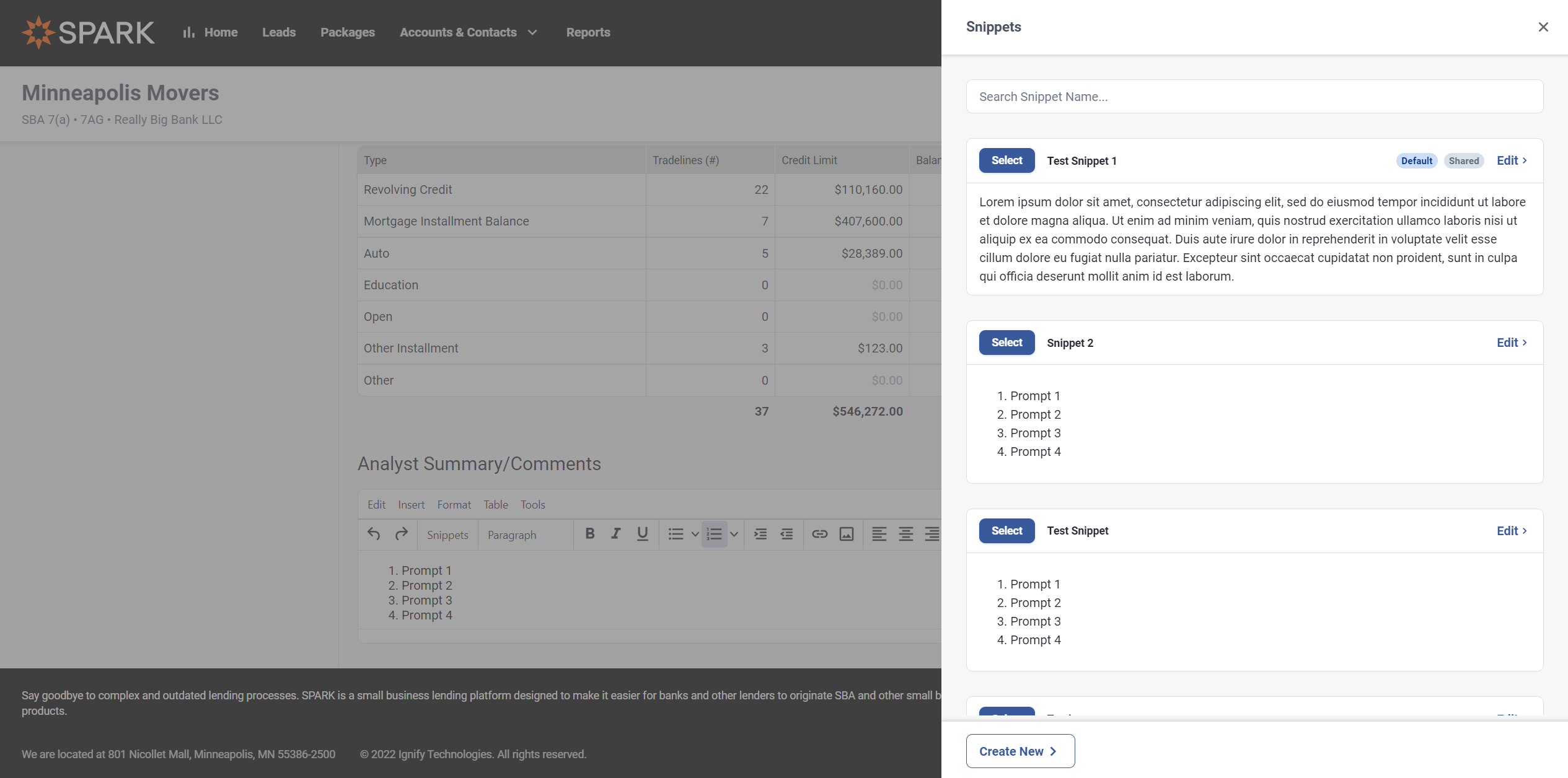1568x778 pixels.
Task: Go to Packages page
Action: (x=348, y=32)
